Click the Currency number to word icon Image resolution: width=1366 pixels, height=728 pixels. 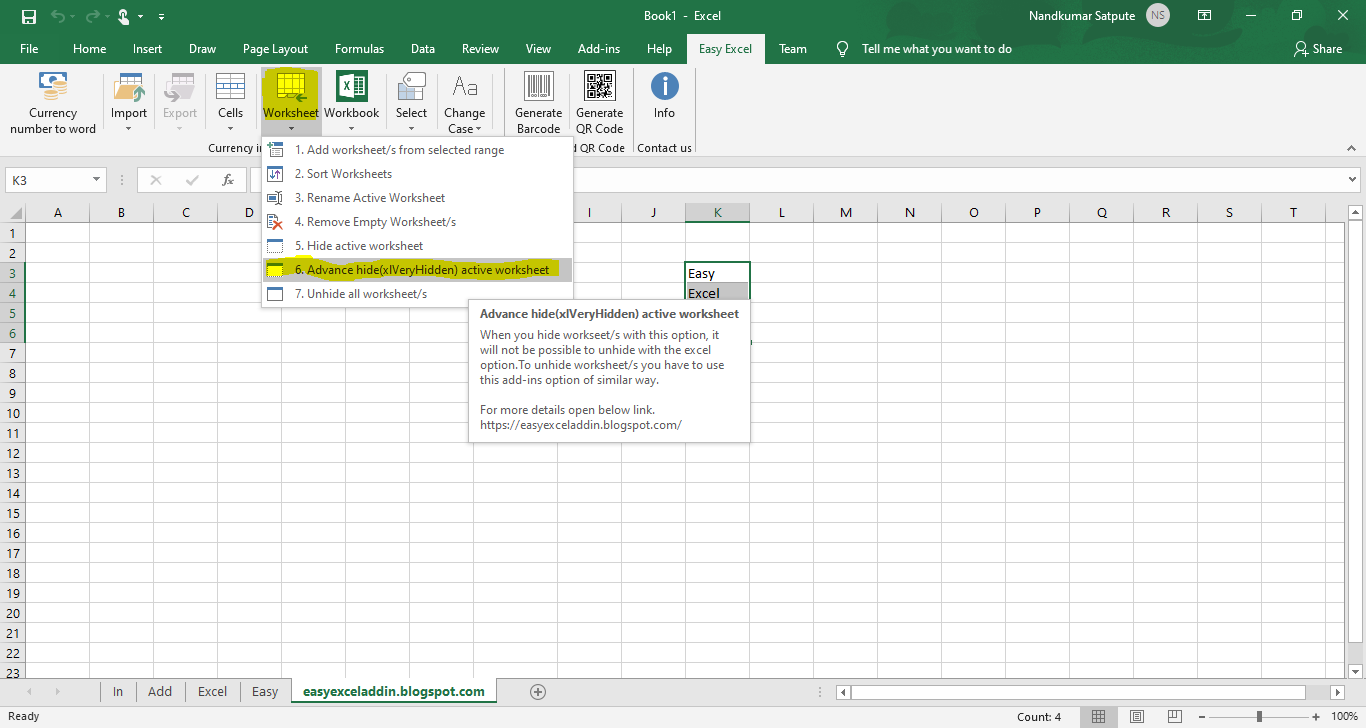[53, 87]
